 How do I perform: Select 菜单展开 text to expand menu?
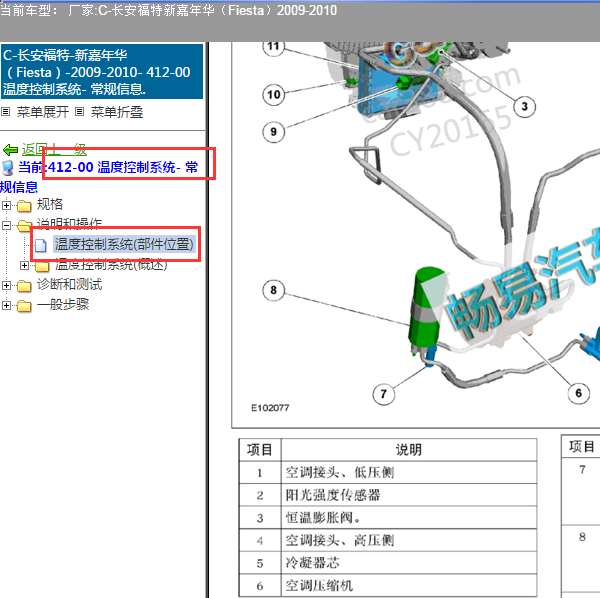click(x=42, y=112)
